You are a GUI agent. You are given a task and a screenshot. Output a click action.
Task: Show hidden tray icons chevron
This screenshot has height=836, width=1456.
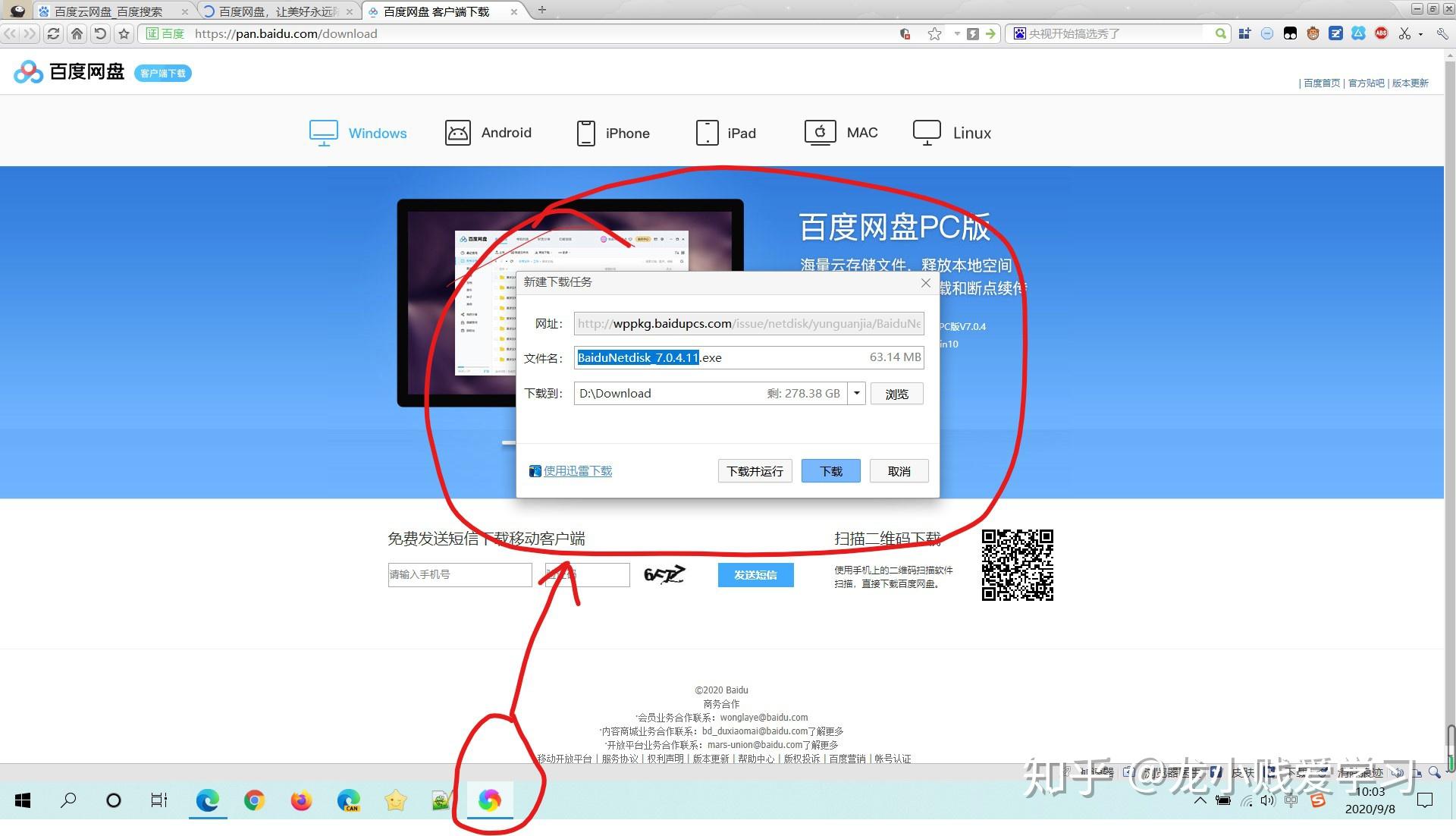(1200, 800)
